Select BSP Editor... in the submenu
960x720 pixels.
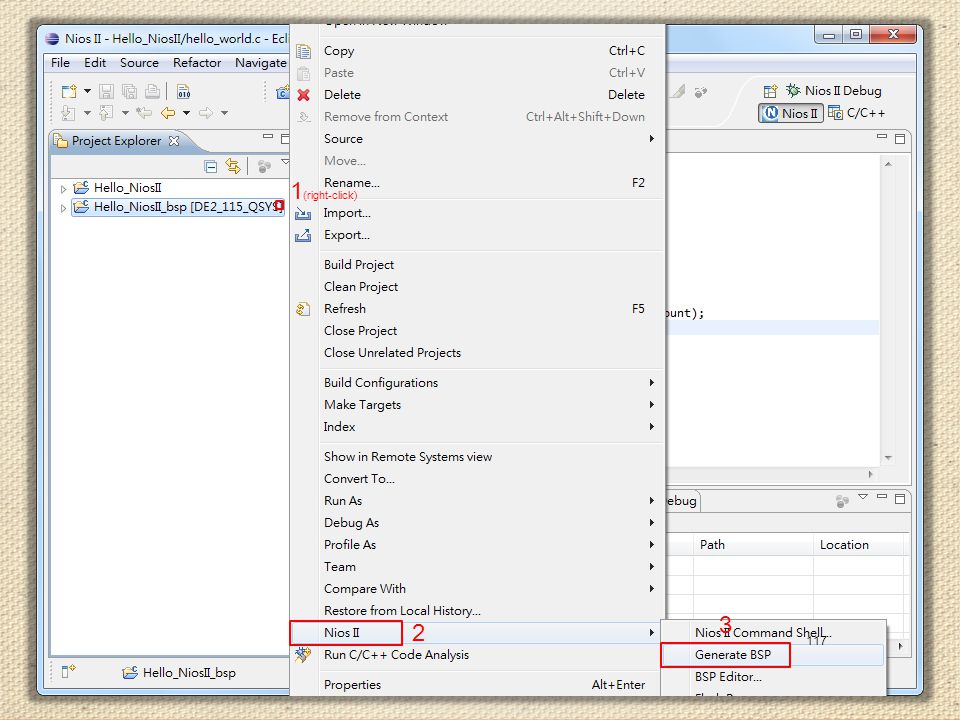773,677
